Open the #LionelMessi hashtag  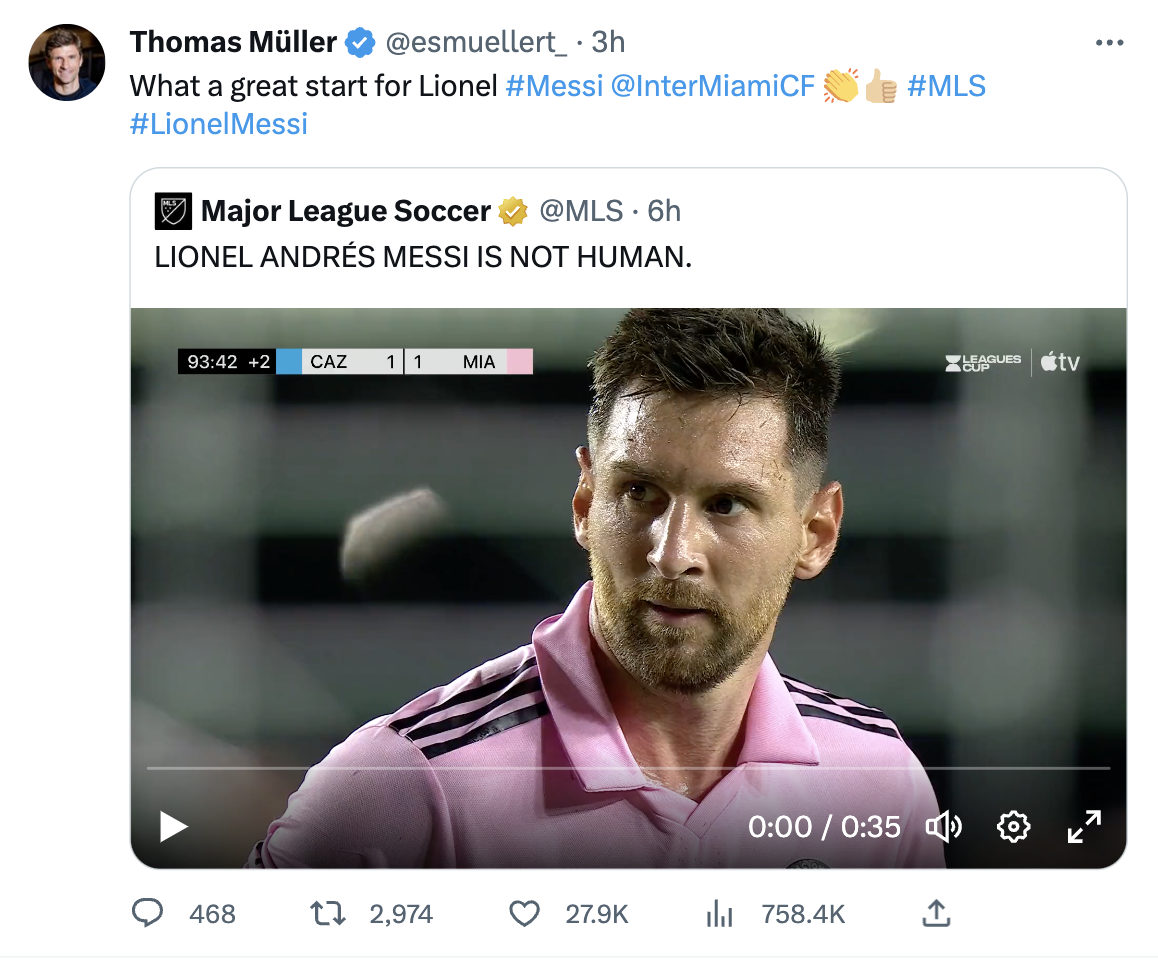pyautogui.click(x=218, y=124)
